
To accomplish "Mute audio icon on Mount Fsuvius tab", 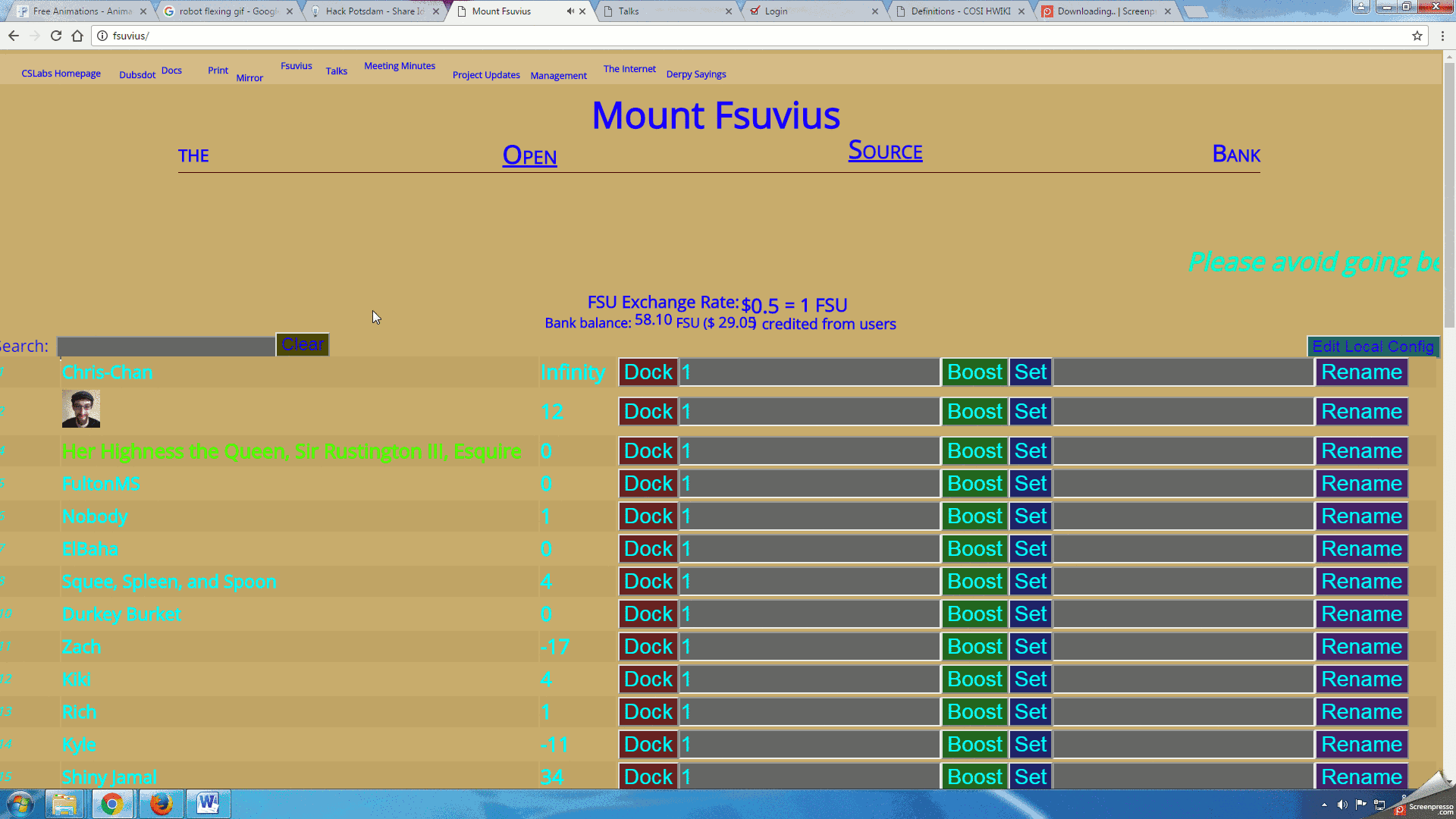I will [x=570, y=11].
